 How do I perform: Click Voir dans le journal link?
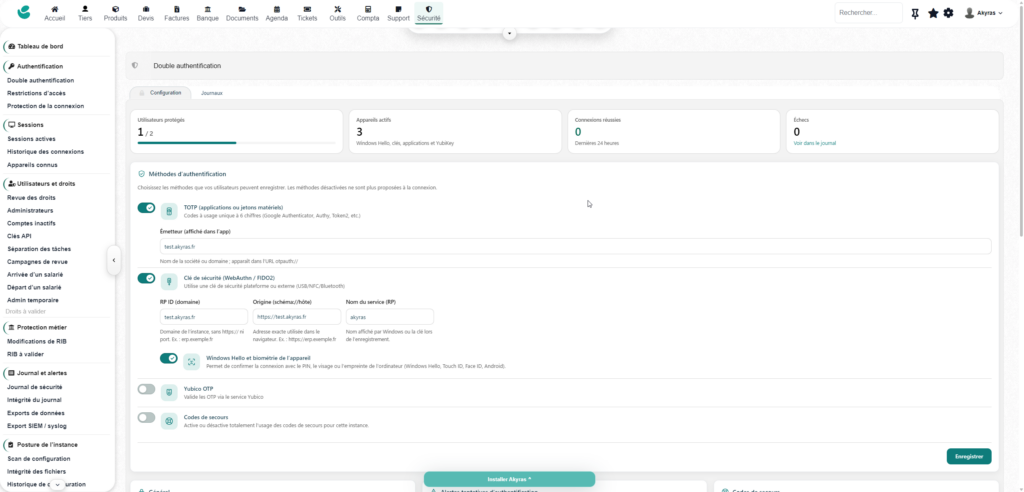[814, 143]
